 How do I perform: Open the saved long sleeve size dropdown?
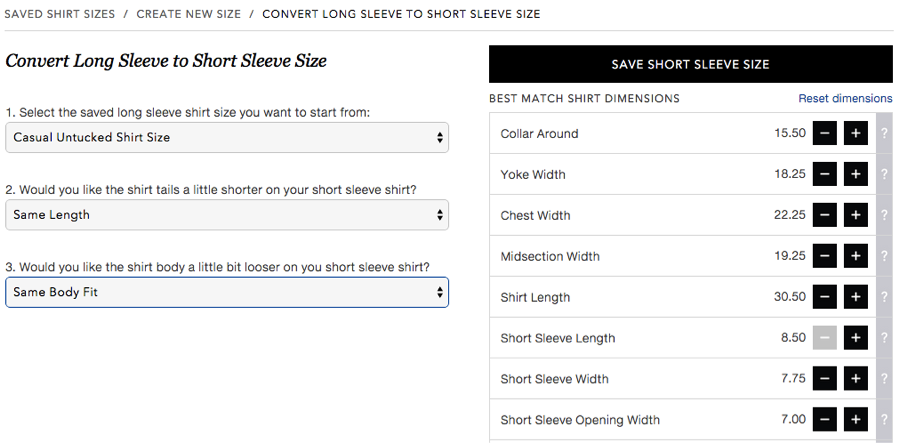pyautogui.click(x=227, y=138)
